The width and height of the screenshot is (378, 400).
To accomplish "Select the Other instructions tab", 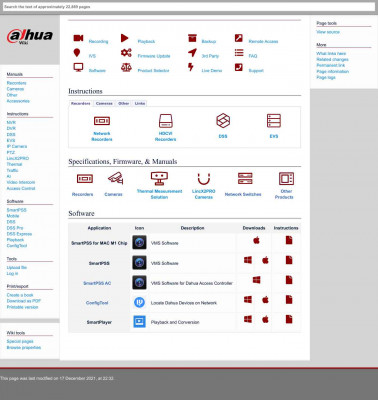I will coord(123,104).
